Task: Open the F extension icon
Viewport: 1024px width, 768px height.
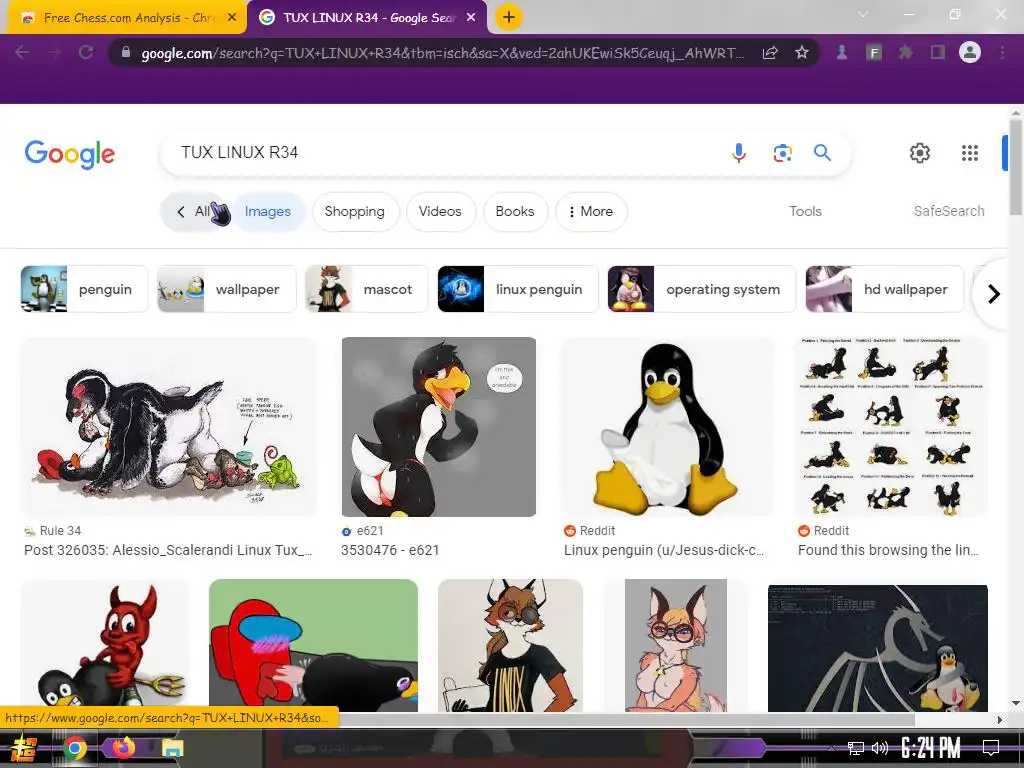Action: pos(873,52)
